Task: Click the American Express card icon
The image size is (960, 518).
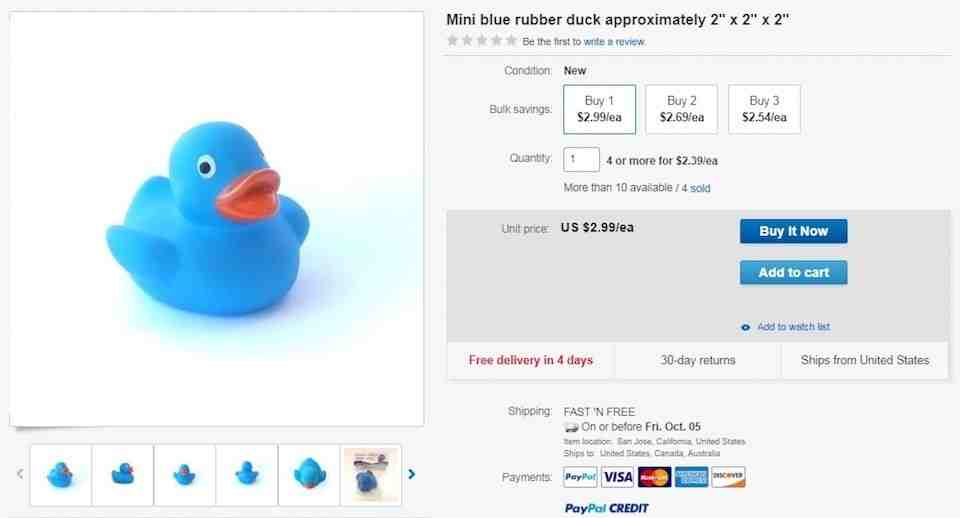Action: [691, 477]
